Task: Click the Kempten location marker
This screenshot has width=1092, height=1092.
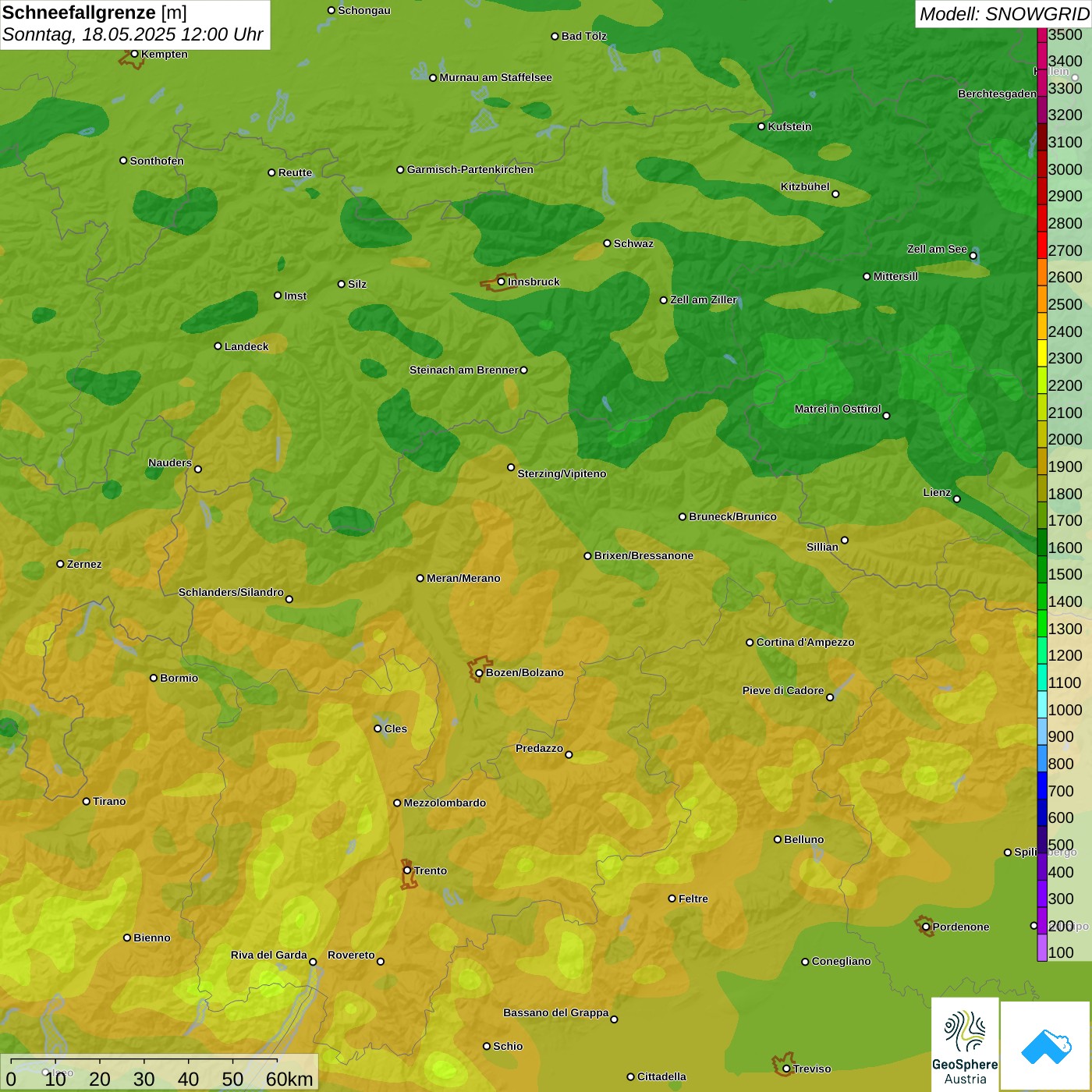Action: coord(135,54)
